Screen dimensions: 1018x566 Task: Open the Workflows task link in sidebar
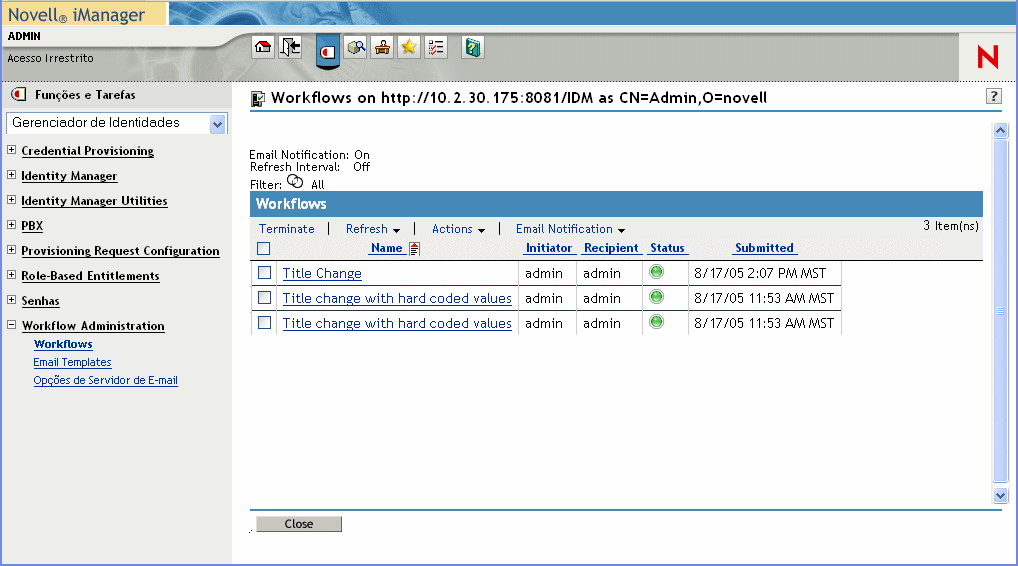[x=63, y=344]
